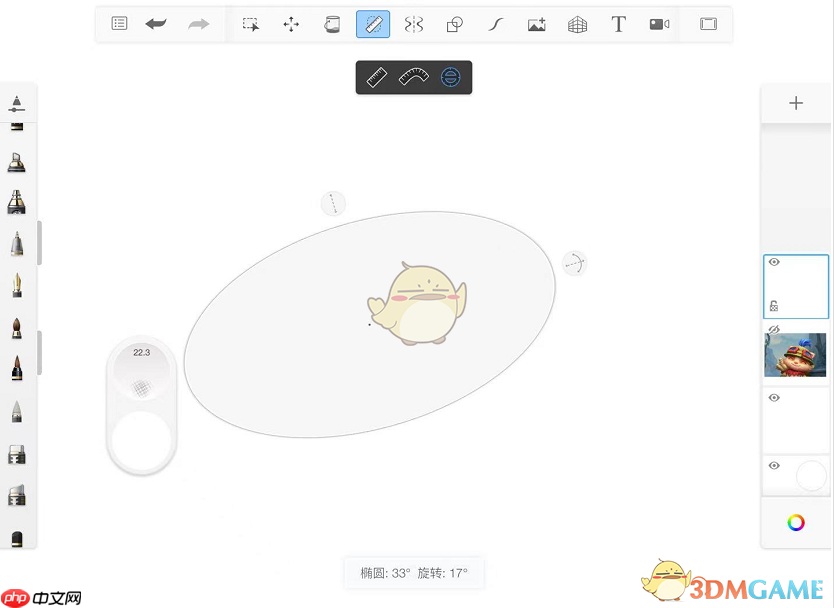Choose the straight ruler guide

(x=377, y=77)
